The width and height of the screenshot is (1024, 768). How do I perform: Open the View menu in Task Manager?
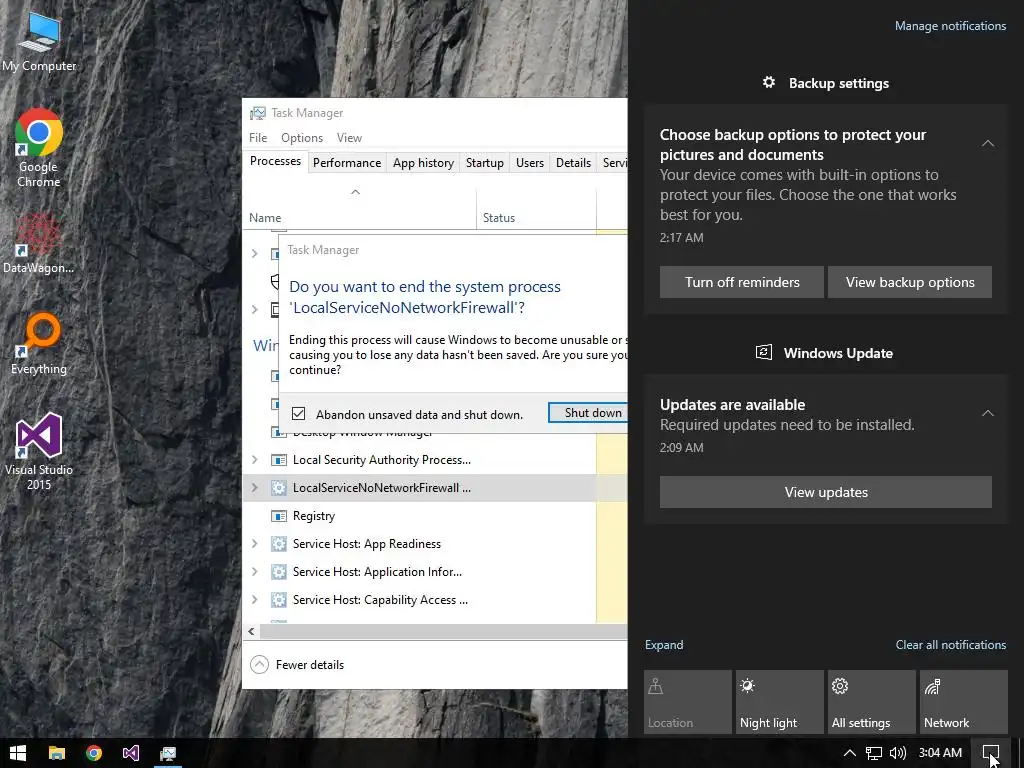tap(349, 138)
